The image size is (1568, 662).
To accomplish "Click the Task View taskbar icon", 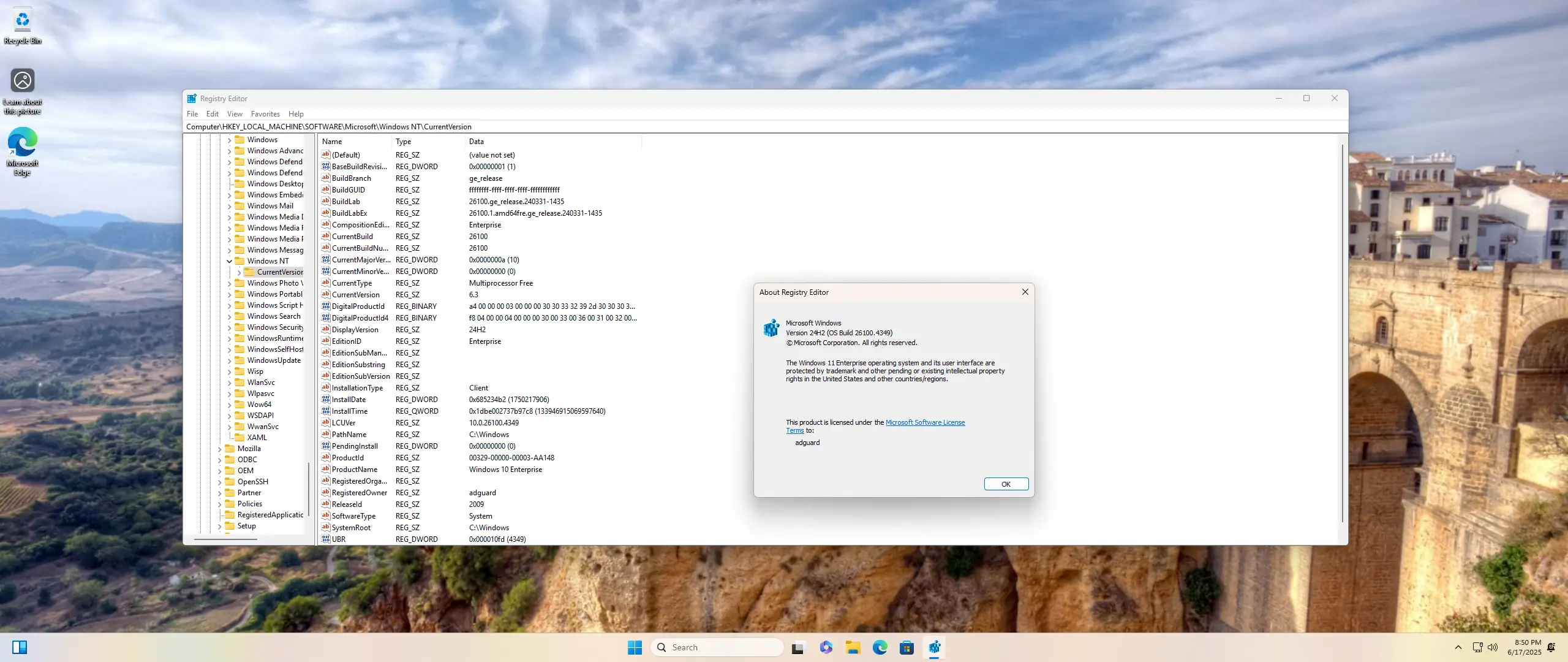I will point(797,647).
